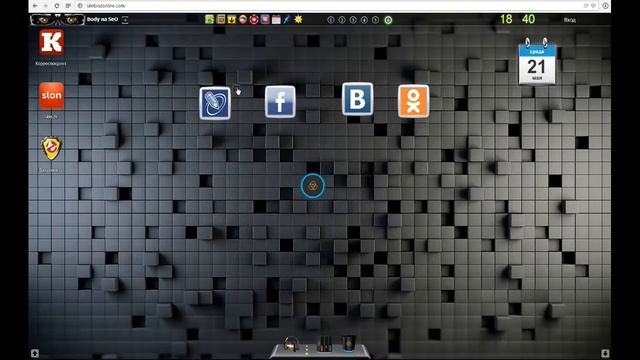The height and width of the screenshot is (360, 640).
Task: Open the VKontakte "B" shortcut icon
Action: 358,99
